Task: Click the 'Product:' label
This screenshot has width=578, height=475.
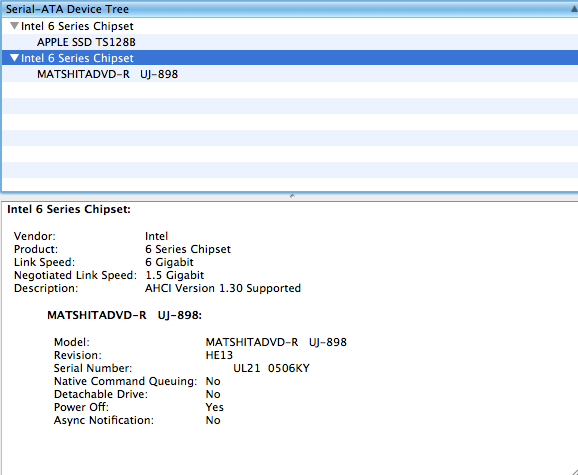Action: (x=36, y=249)
